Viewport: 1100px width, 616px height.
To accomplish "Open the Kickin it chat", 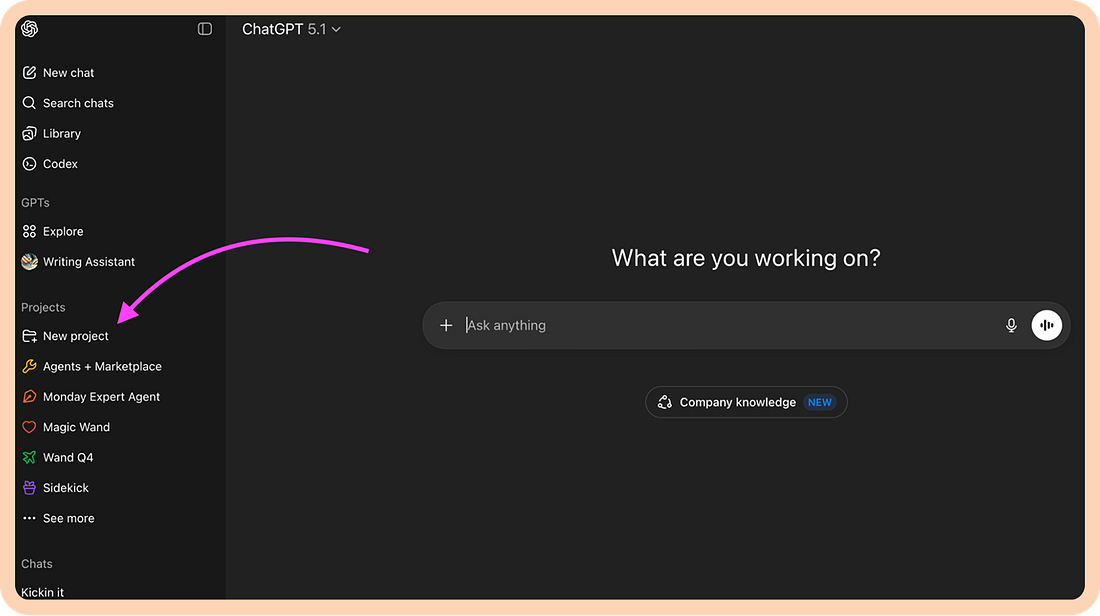I will pyautogui.click(x=42, y=593).
